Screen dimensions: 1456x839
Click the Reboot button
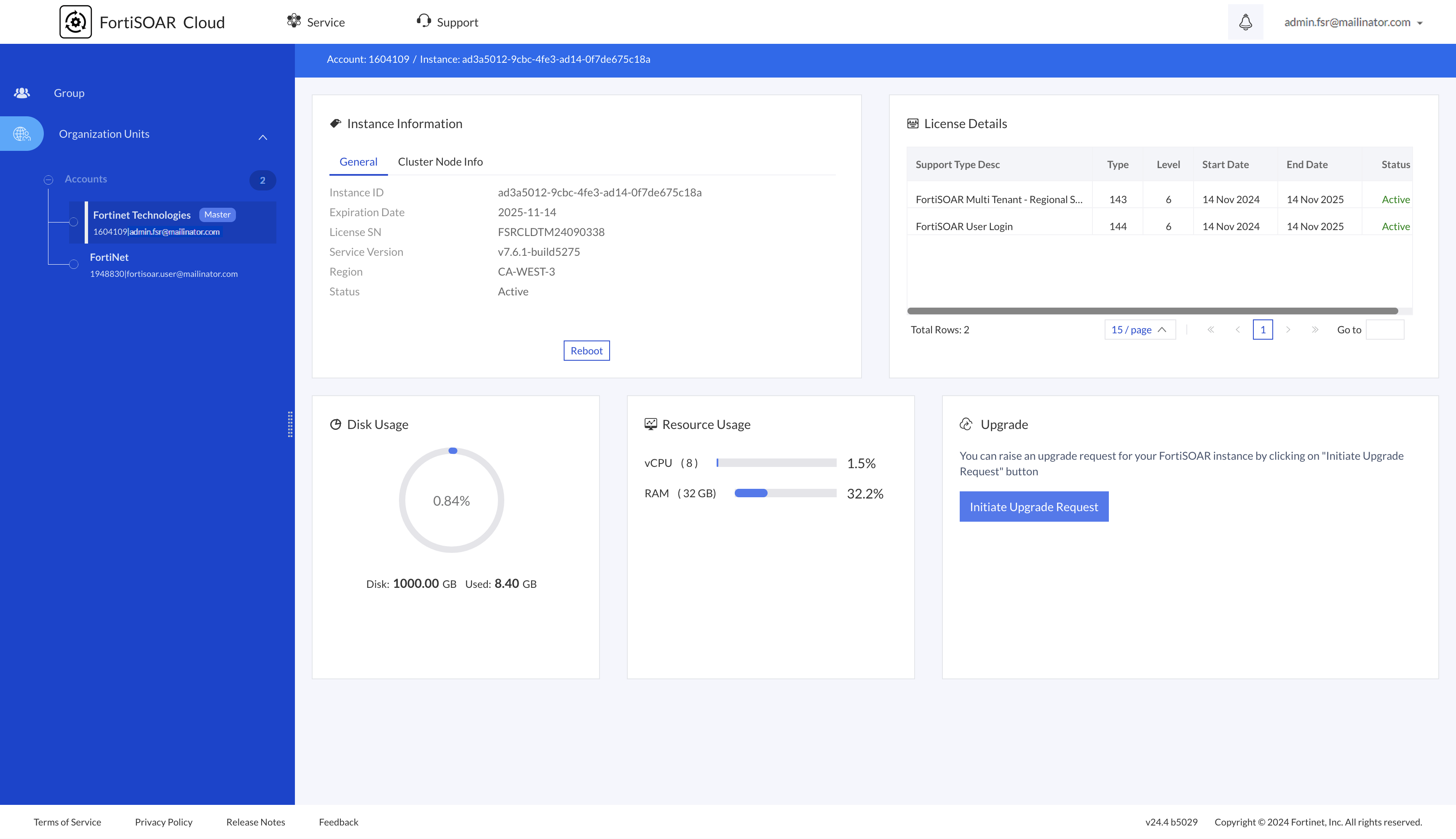586,350
